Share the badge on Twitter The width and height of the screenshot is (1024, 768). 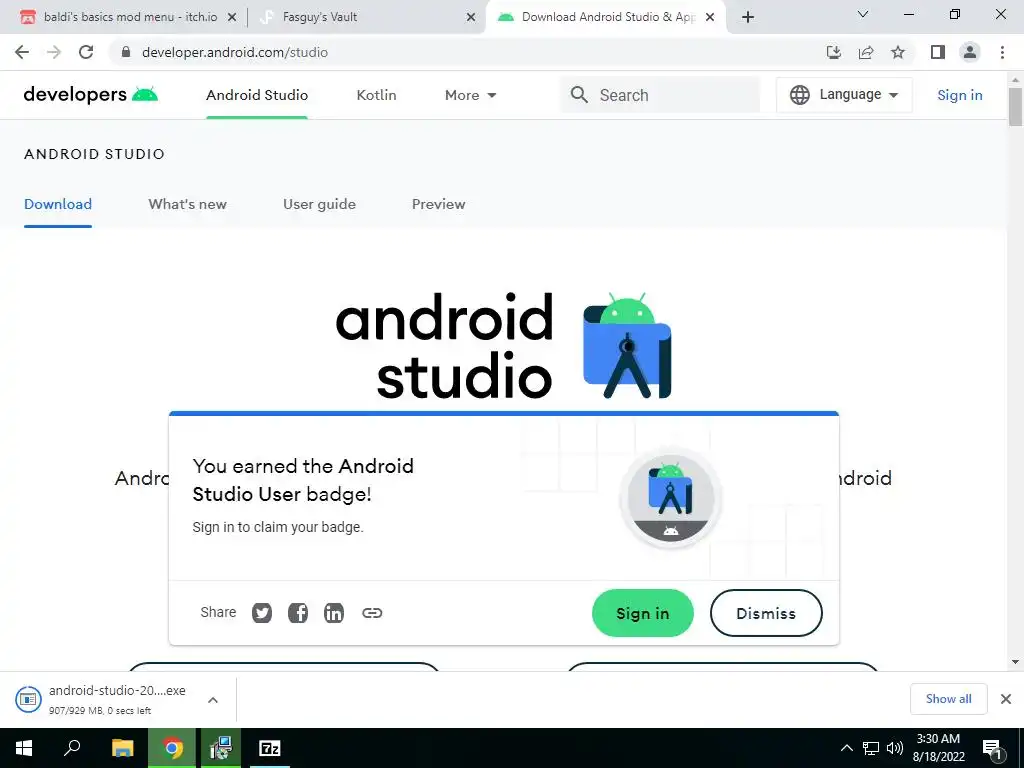point(262,613)
